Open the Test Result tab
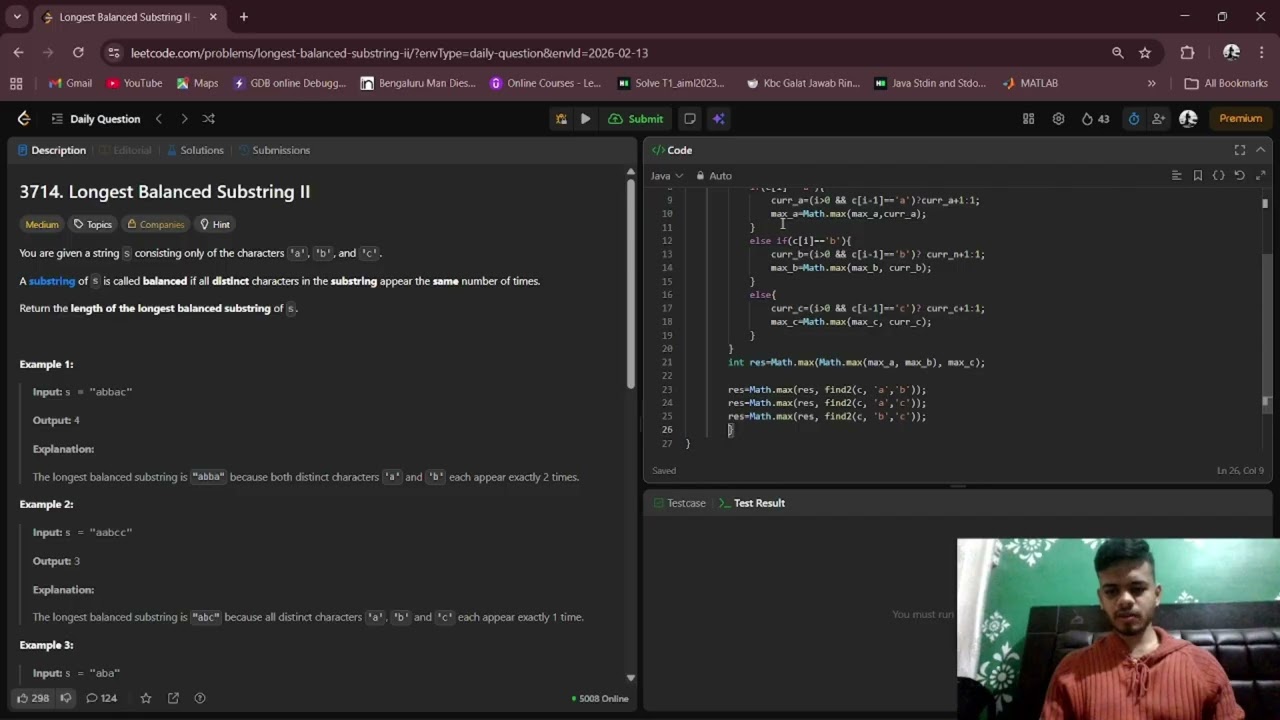This screenshot has width=1280, height=720. point(752,503)
